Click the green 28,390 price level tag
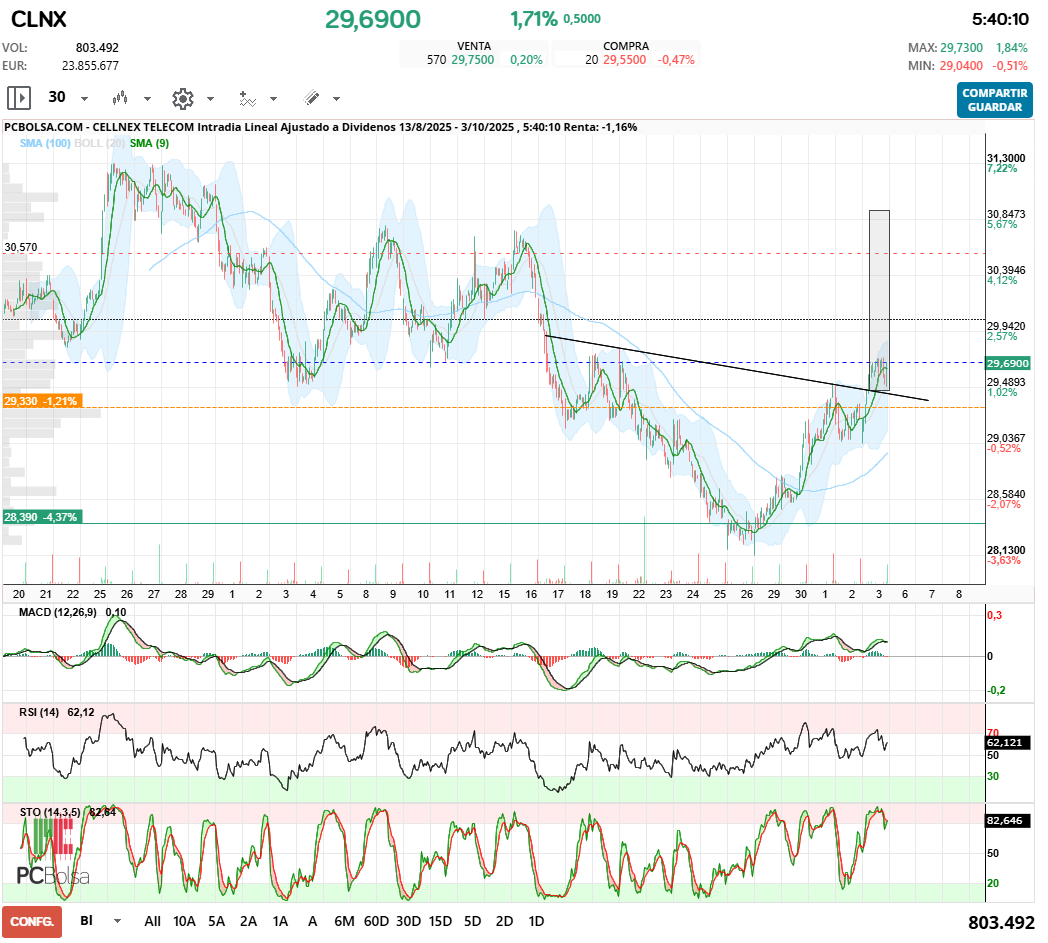 point(41,517)
